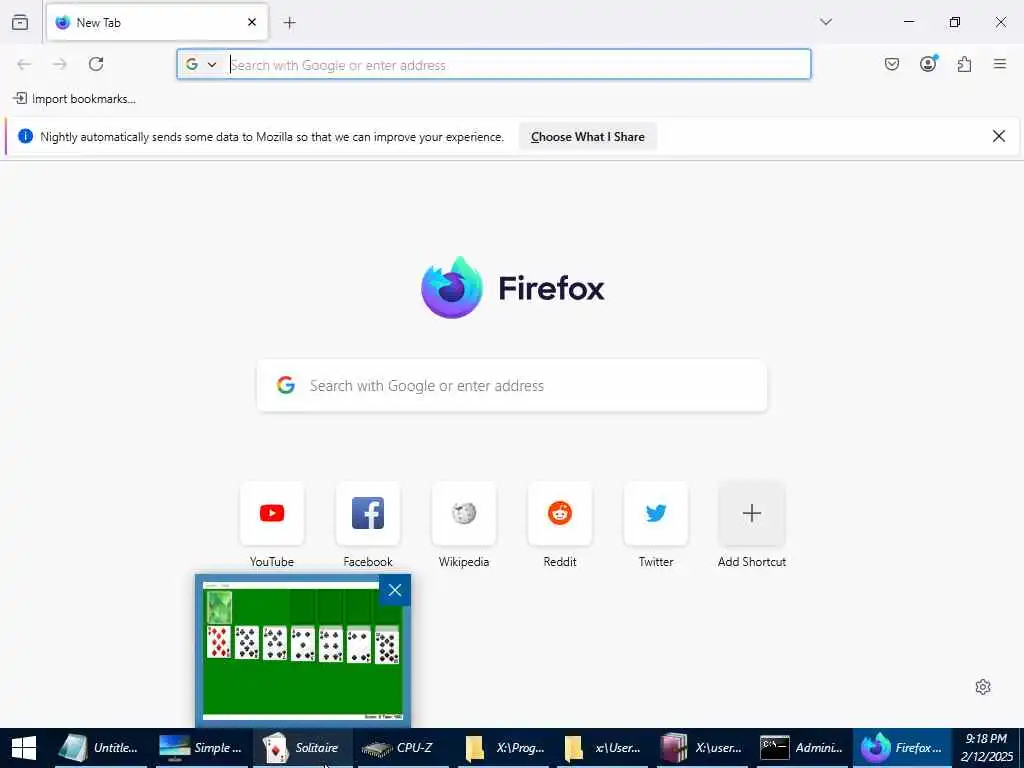Close the New Tab tab
The image size is (1024, 768).
click(x=252, y=22)
